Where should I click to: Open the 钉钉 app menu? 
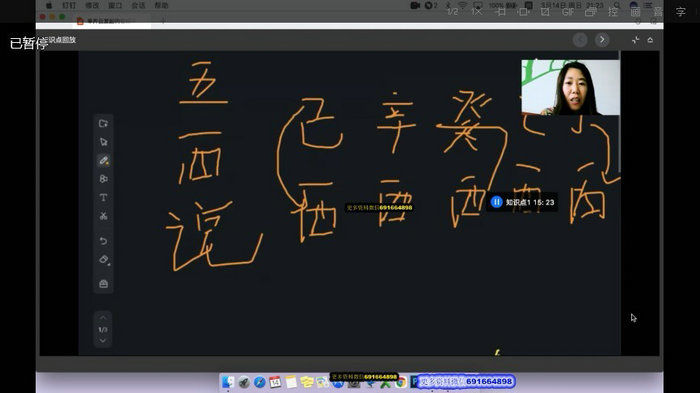[69, 5]
